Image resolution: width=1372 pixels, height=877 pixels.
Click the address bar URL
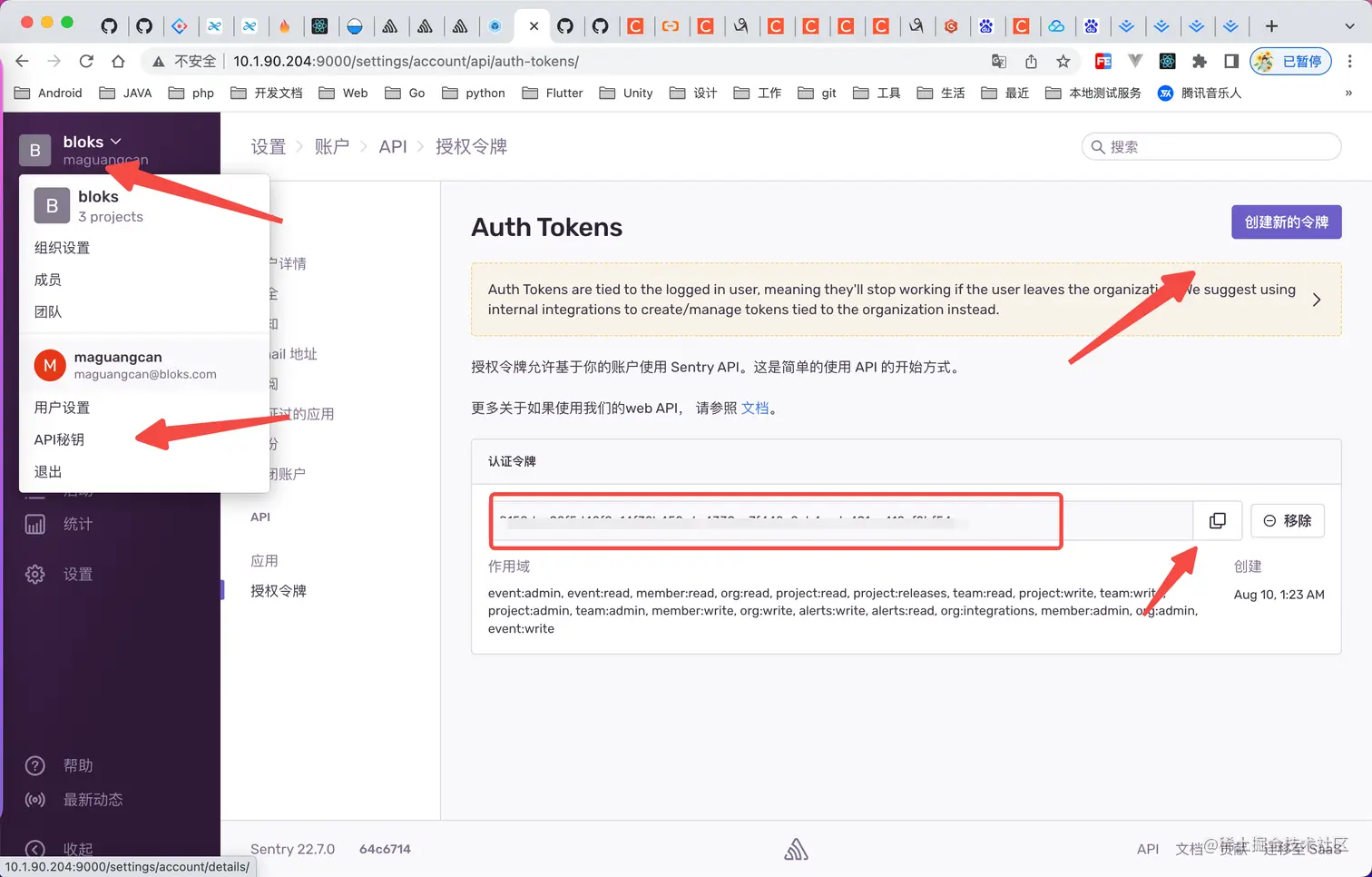406,61
